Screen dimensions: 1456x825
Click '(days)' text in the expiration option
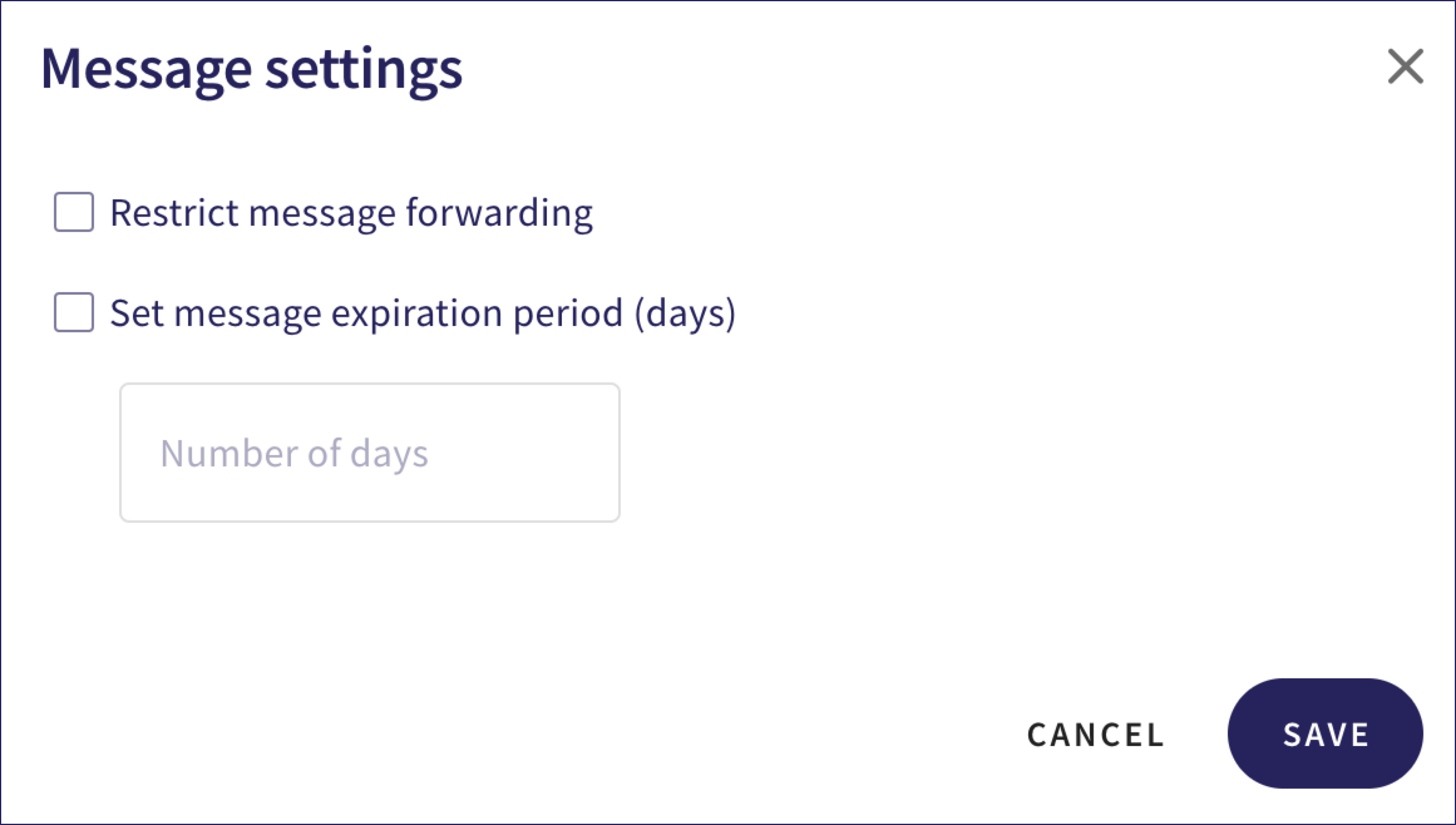coord(685,313)
